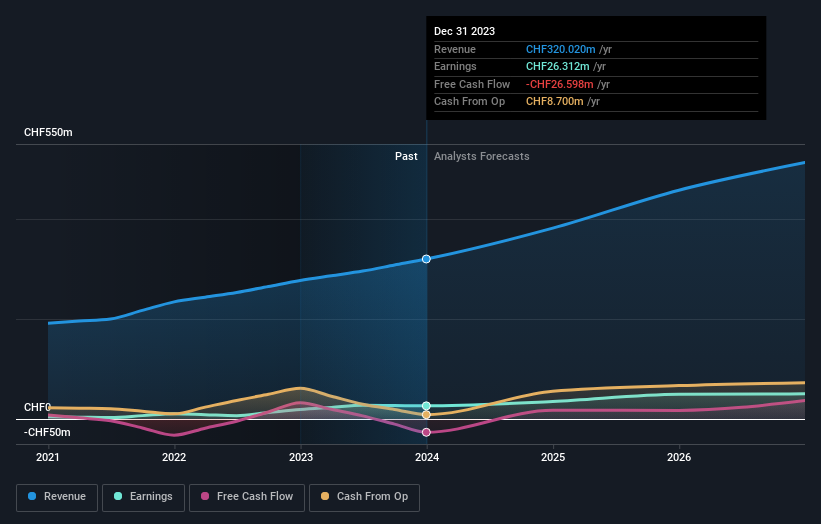Click the CHF26.312m earnings value
This screenshot has width=821, height=524.
click(558, 66)
